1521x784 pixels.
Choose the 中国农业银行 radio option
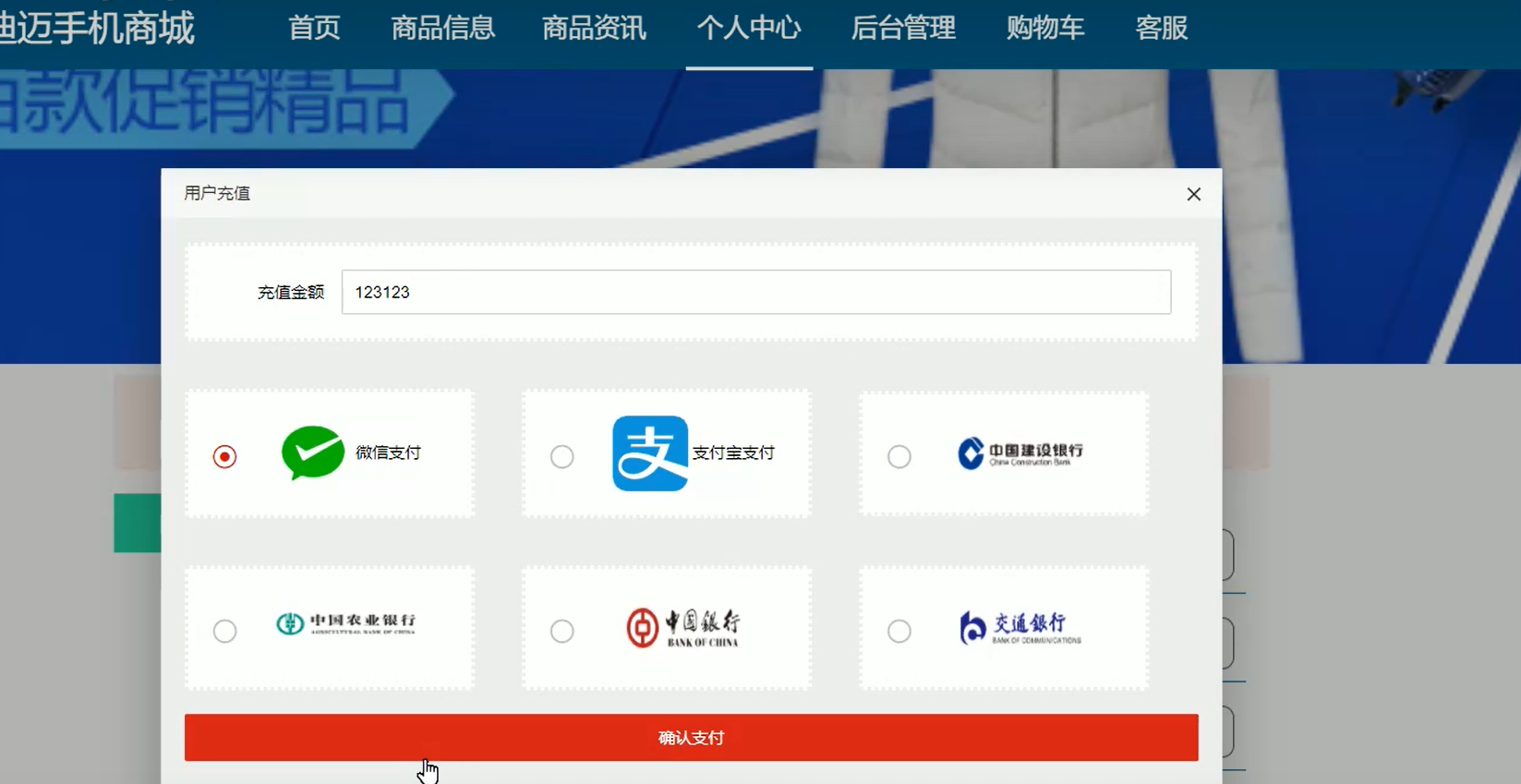tap(224, 631)
